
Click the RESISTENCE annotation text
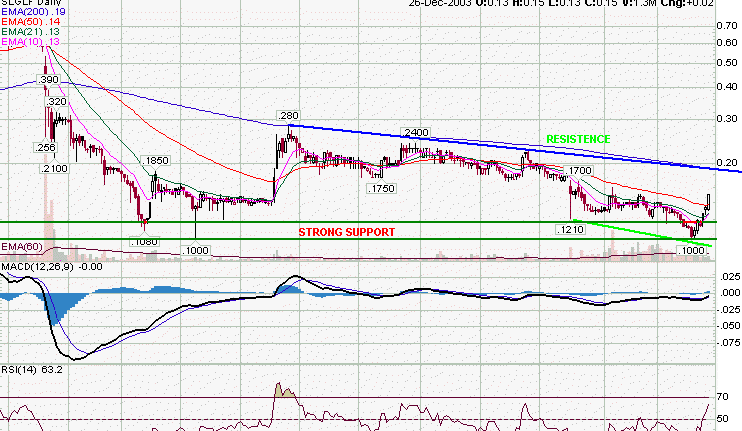pyautogui.click(x=578, y=139)
